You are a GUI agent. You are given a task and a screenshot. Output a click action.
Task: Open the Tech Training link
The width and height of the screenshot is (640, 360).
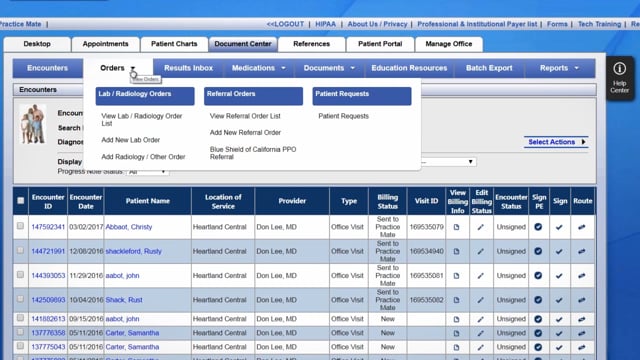(x=599, y=24)
